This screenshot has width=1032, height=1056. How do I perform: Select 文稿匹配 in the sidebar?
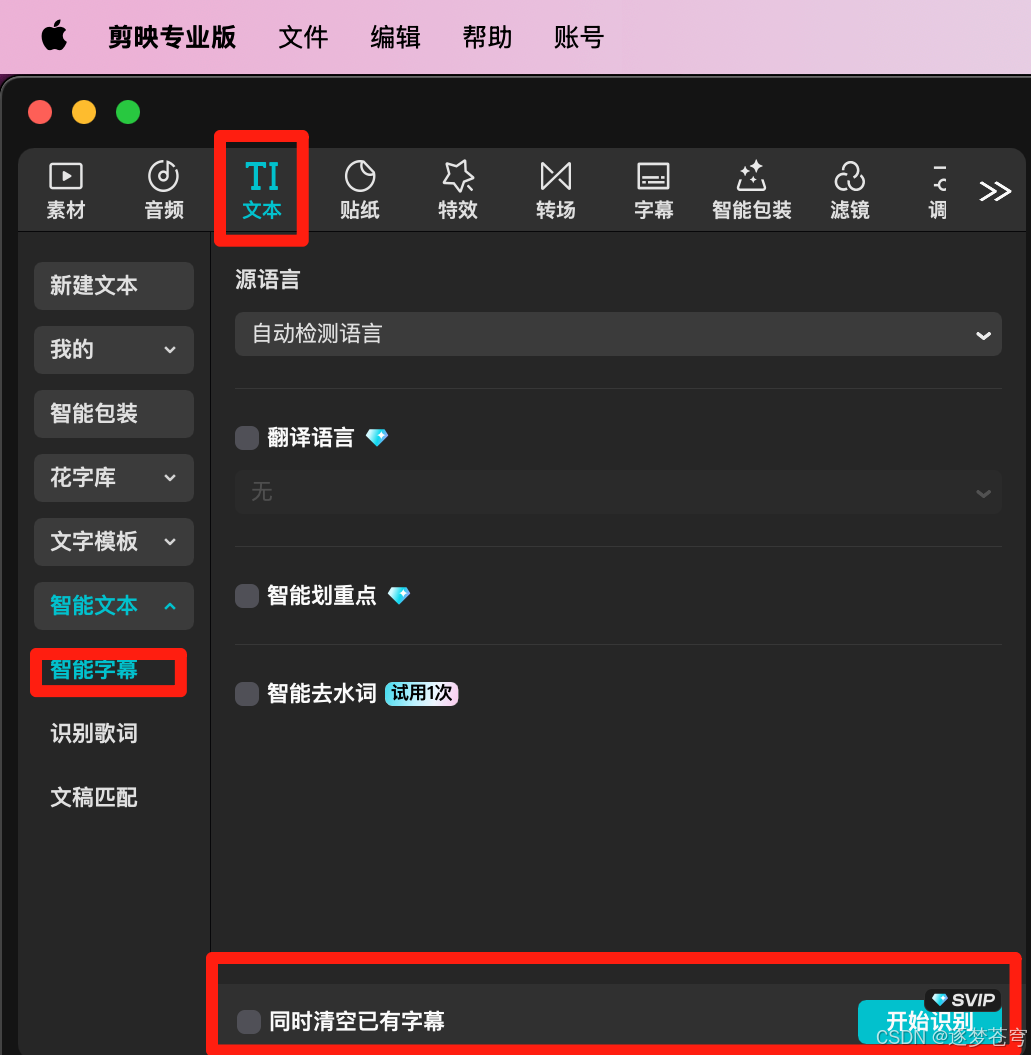[x=94, y=797]
